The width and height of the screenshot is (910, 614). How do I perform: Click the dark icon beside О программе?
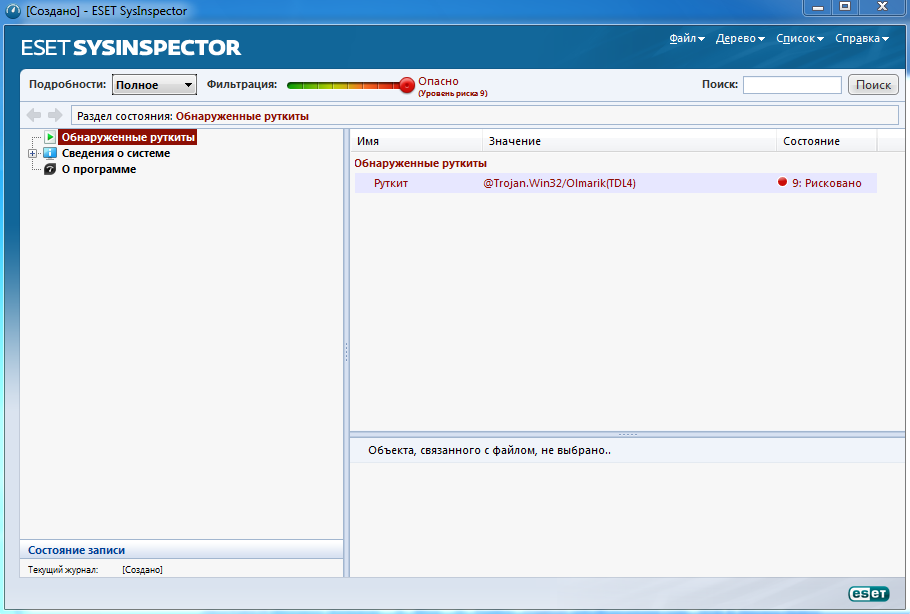pyautogui.click(x=50, y=169)
